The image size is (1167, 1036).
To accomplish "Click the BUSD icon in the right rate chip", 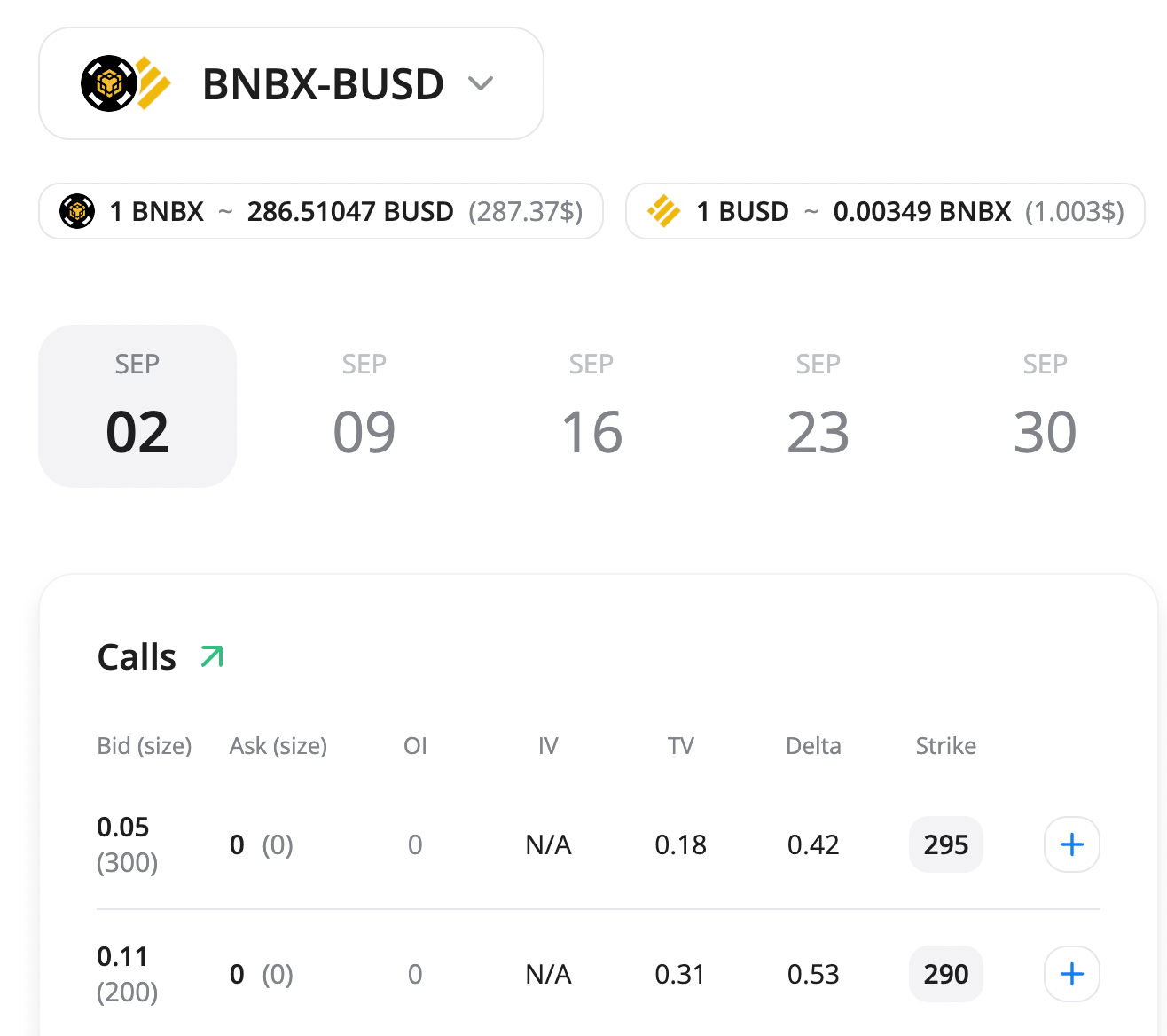I will pyautogui.click(x=663, y=211).
